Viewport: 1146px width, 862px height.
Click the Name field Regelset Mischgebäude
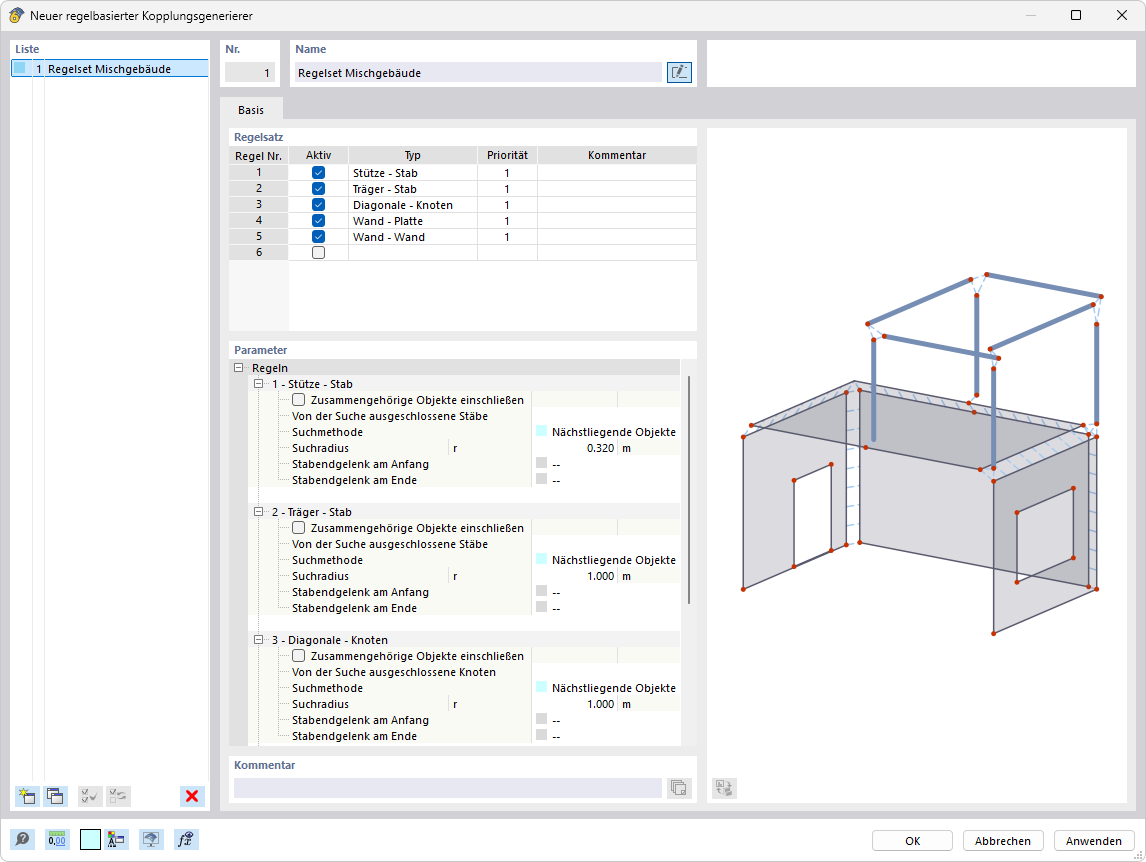(x=478, y=72)
